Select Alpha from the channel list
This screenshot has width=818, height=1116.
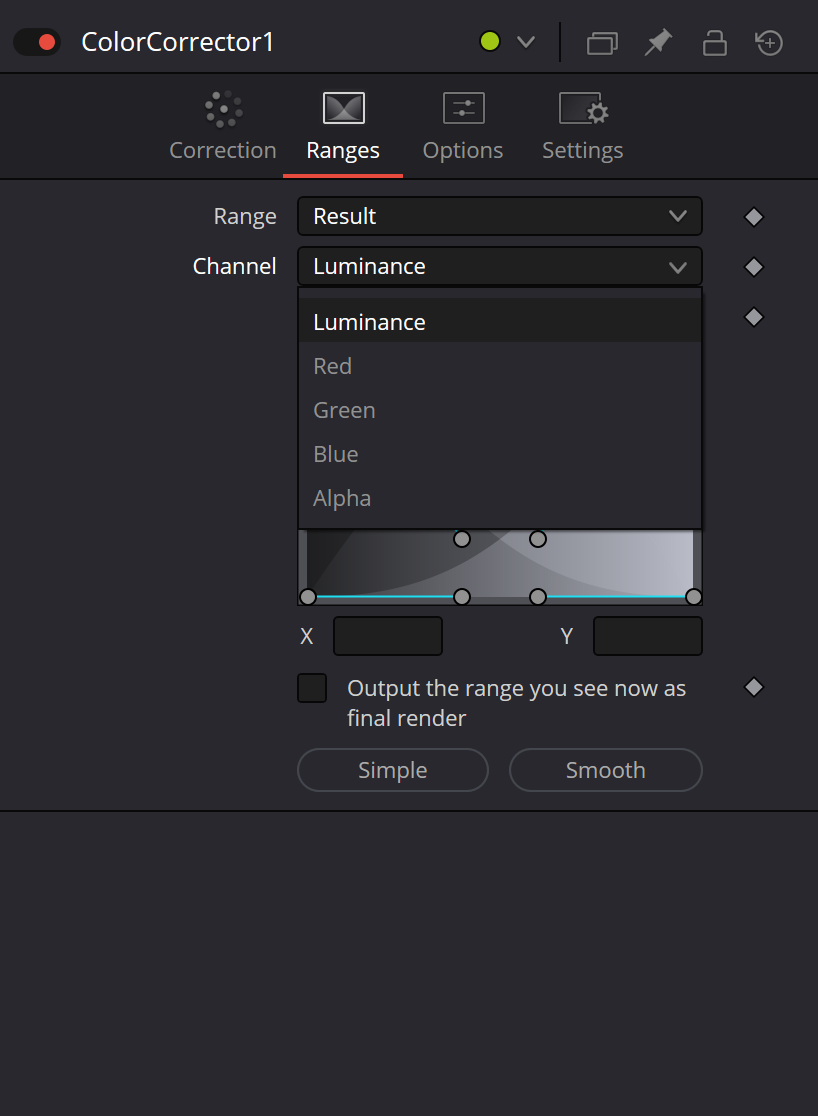pos(500,498)
